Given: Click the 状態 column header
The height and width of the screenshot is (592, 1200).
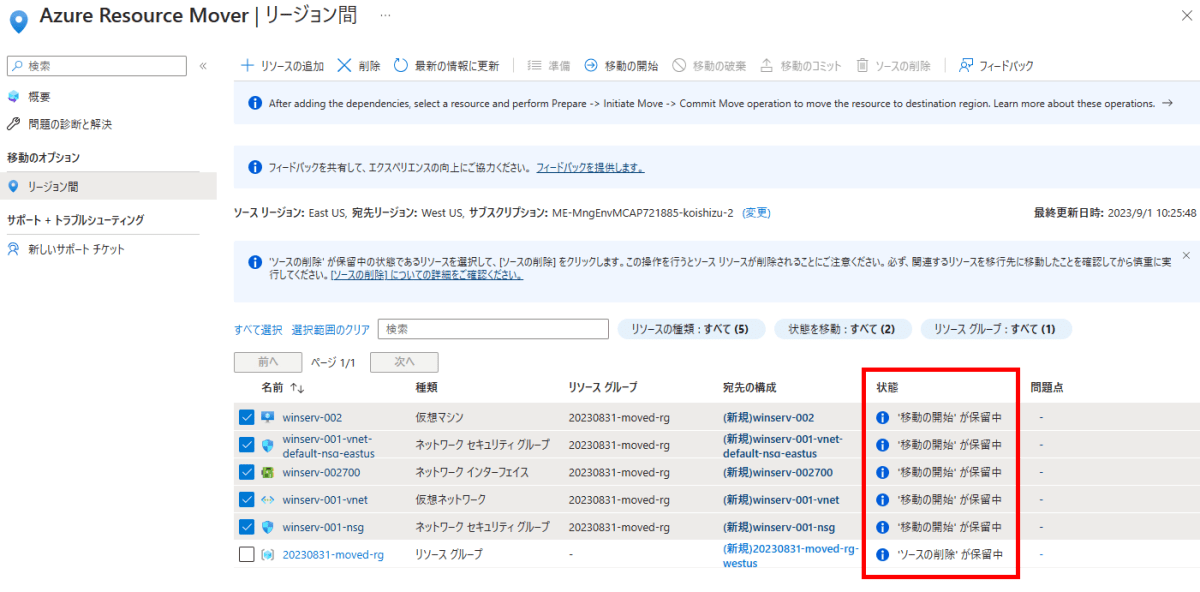Looking at the screenshot, I should (888, 387).
